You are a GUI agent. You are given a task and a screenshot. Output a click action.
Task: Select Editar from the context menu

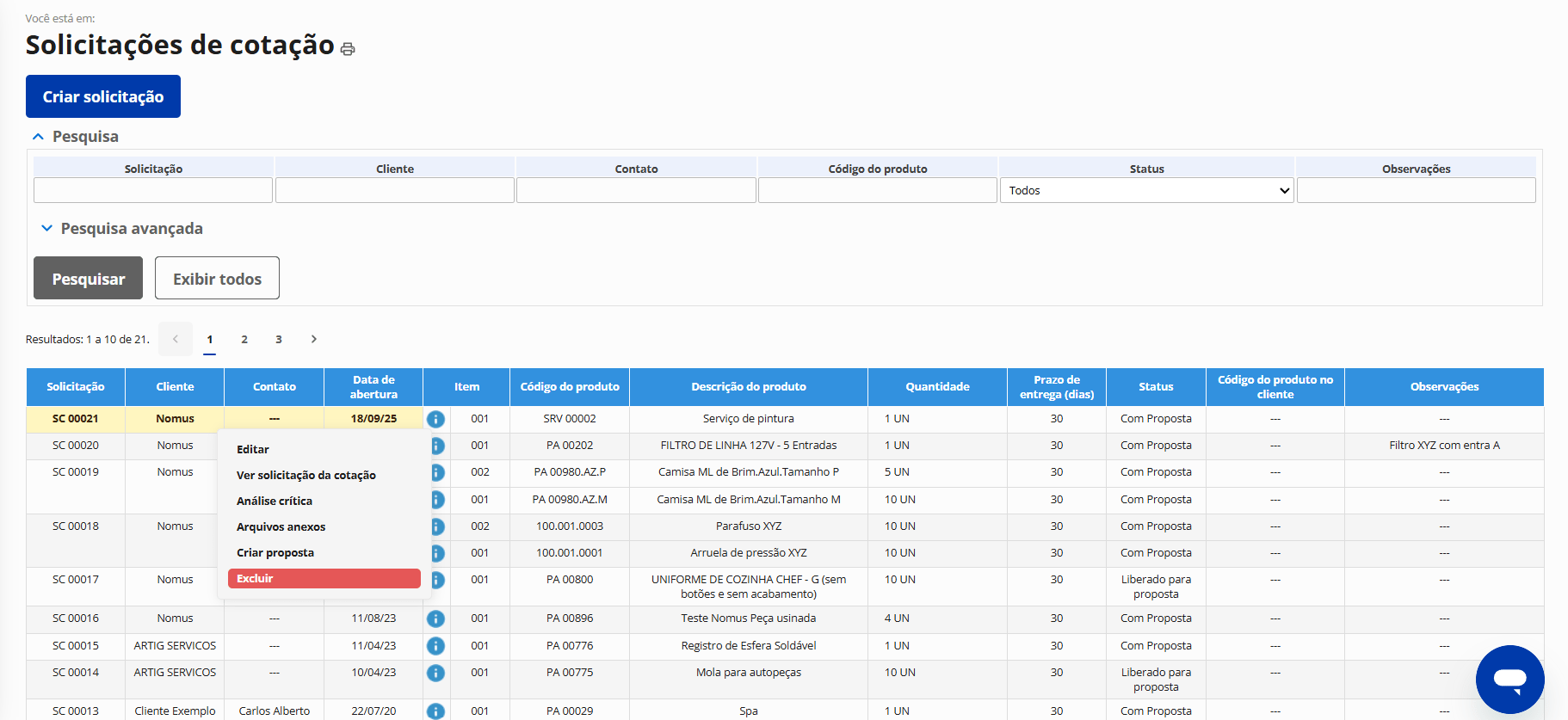pos(253,449)
